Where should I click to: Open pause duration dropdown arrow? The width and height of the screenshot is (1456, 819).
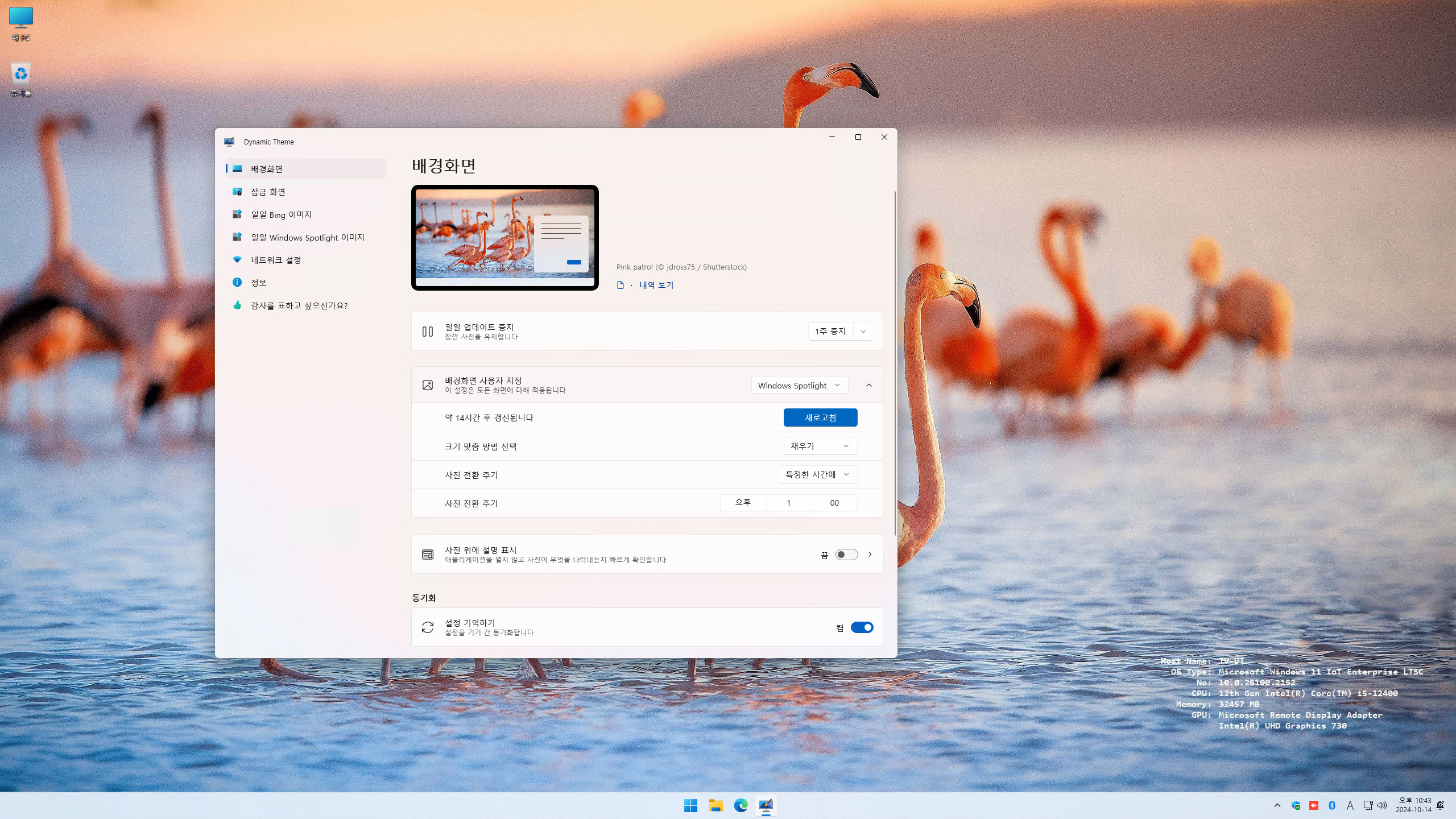(x=863, y=331)
